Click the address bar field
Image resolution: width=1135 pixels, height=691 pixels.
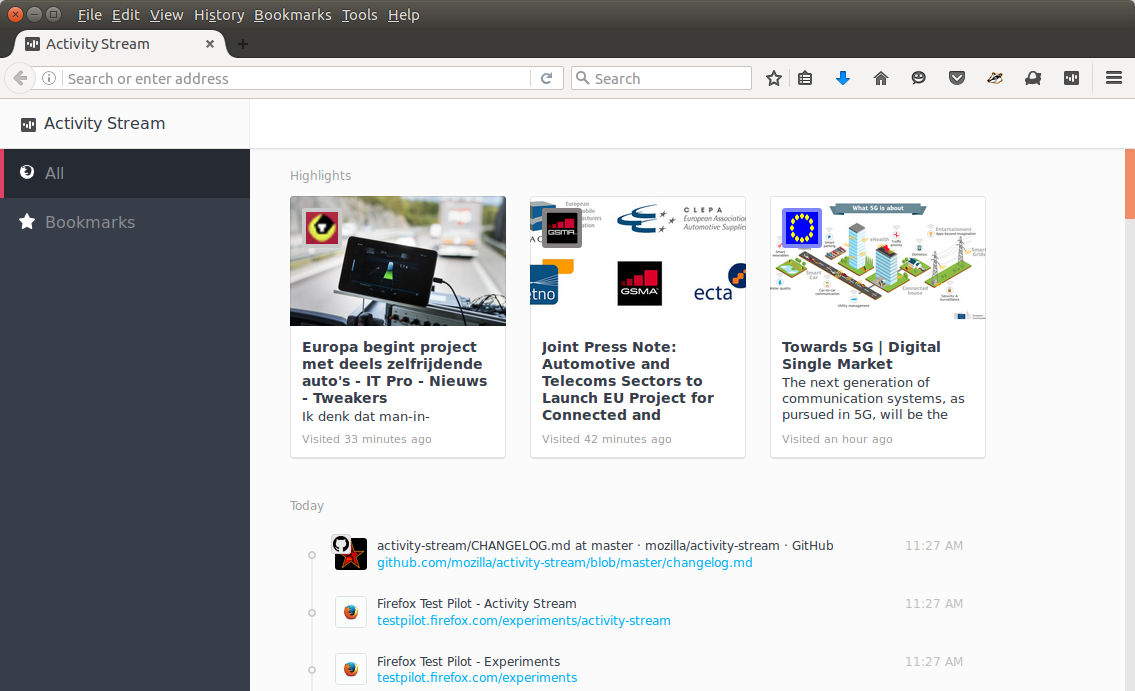pyautogui.click(x=297, y=78)
